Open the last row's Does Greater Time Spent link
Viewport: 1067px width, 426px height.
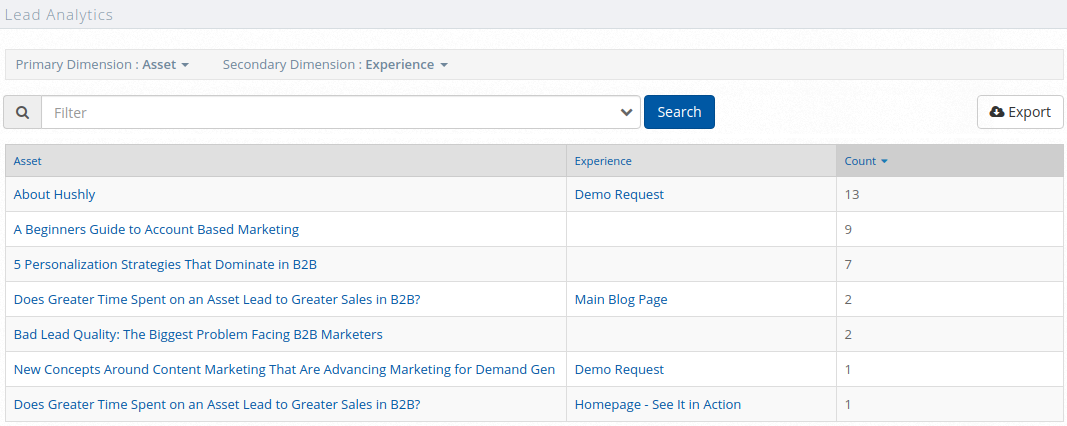pyautogui.click(x=217, y=405)
